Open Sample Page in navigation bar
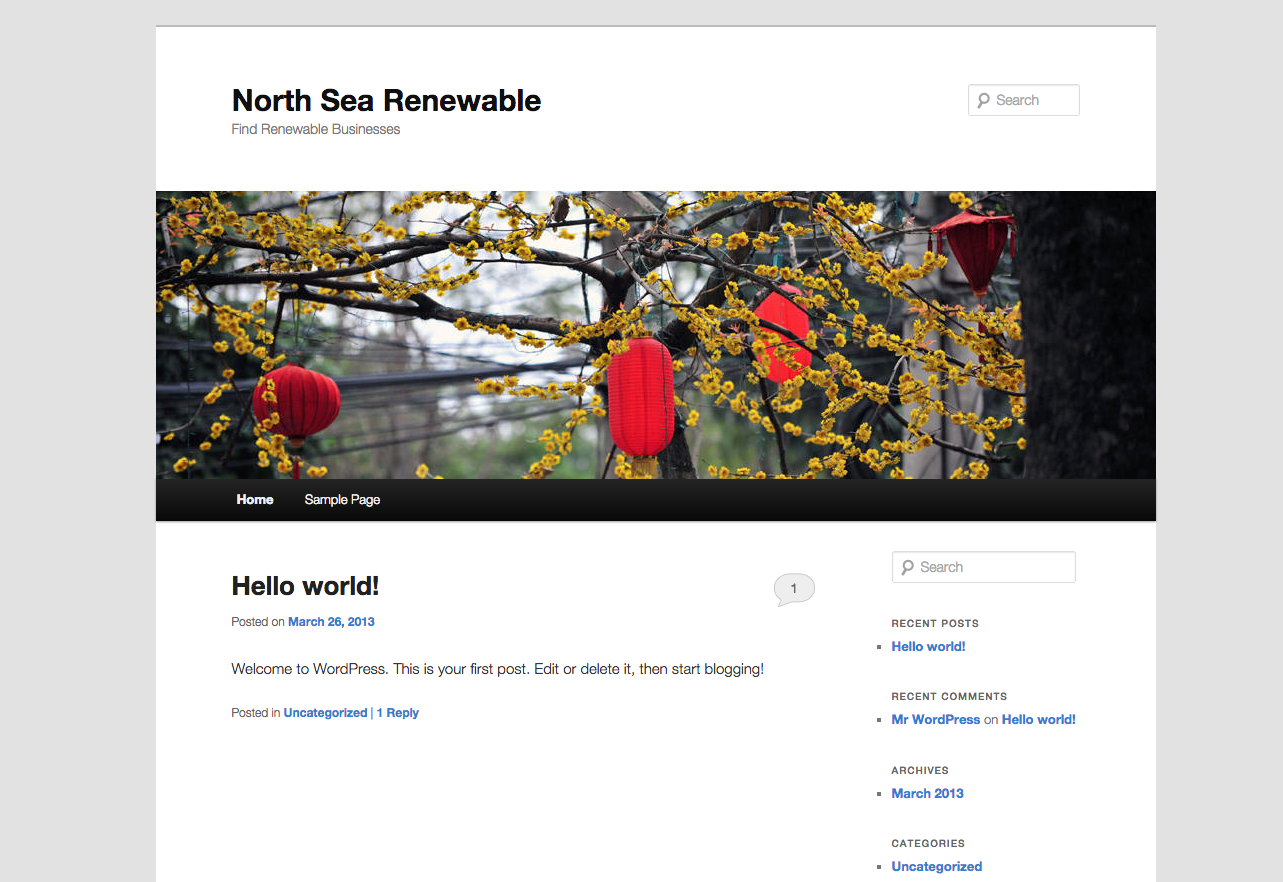The width and height of the screenshot is (1283, 882). click(x=342, y=499)
